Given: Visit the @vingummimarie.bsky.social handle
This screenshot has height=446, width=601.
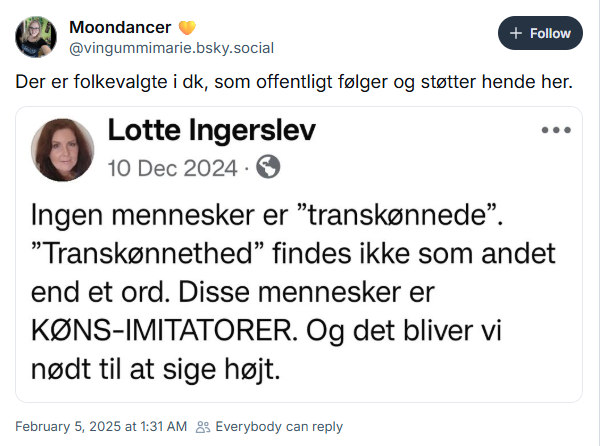Looking at the screenshot, I should pos(171,48).
